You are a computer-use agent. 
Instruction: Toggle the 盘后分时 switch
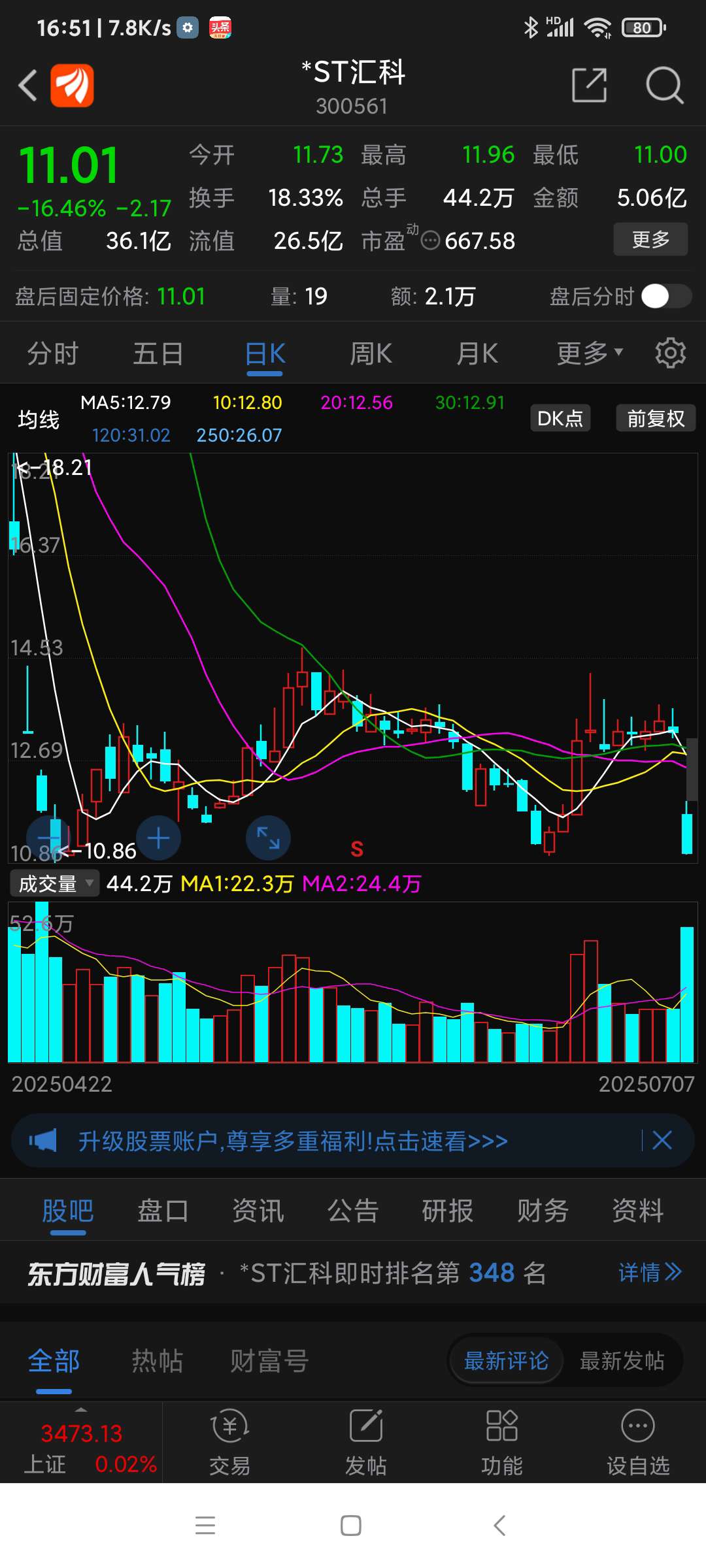[666, 297]
